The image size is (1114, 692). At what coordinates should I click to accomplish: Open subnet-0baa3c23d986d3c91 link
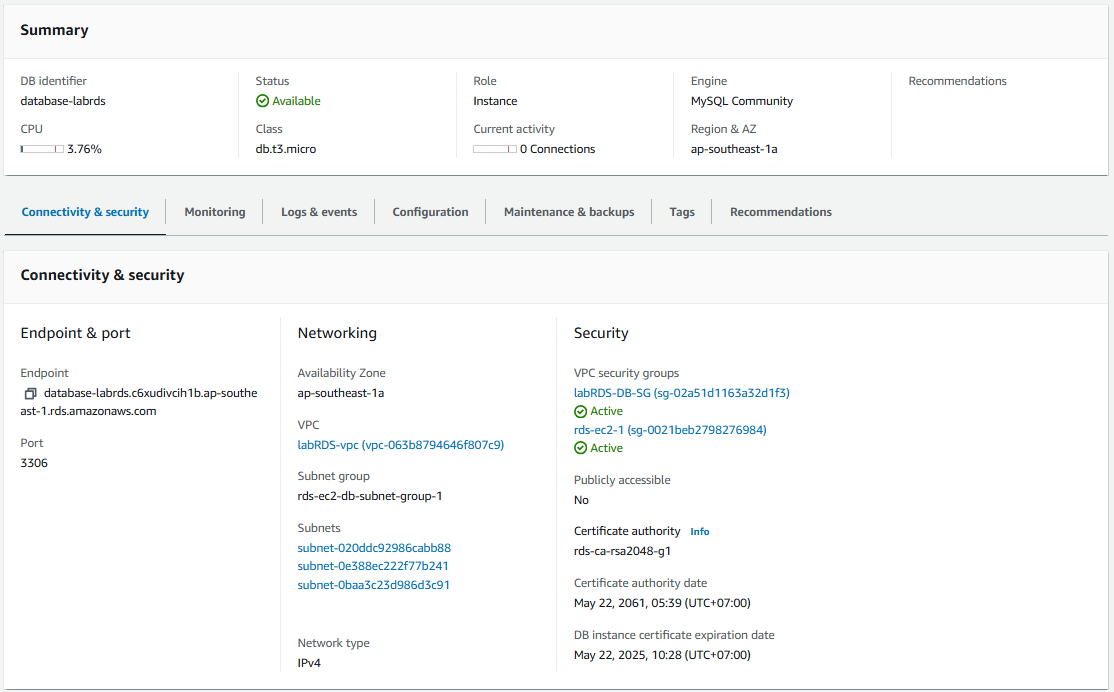point(373,585)
